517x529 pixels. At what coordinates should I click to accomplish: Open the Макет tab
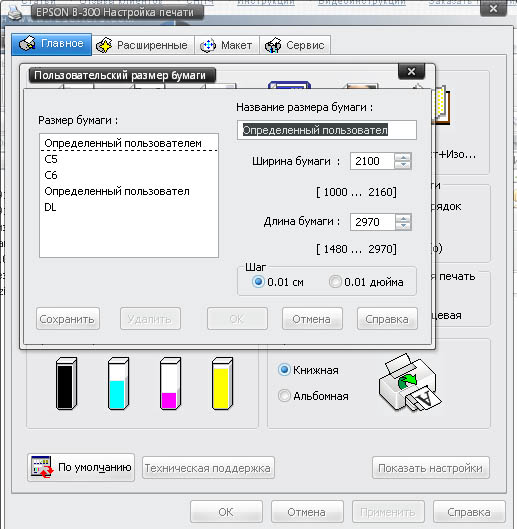(x=227, y=45)
